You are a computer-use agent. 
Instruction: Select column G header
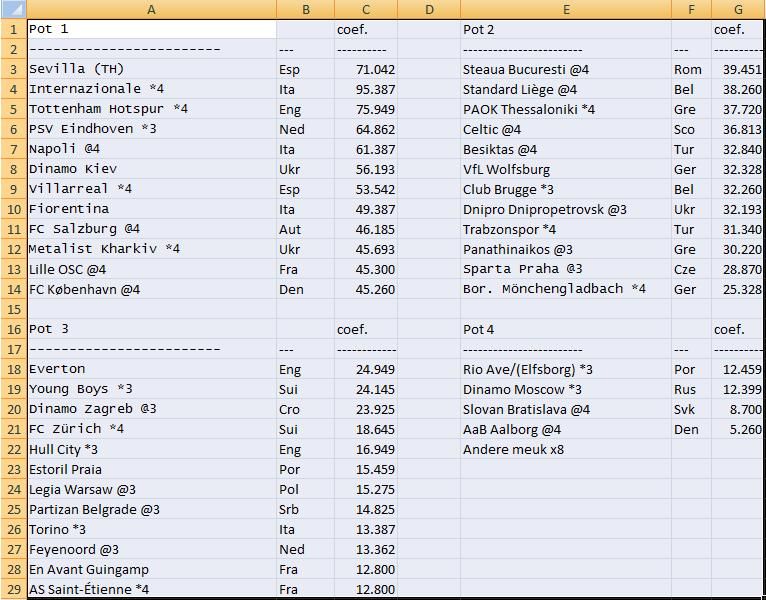point(738,9)
